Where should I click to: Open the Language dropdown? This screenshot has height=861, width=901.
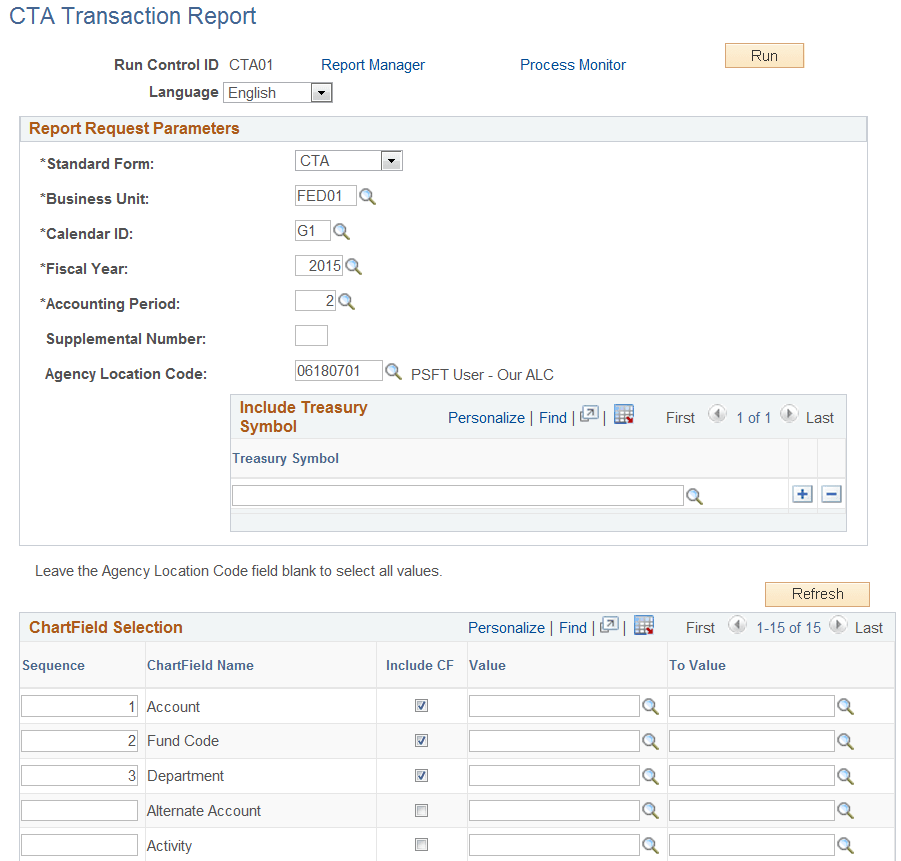click(321, 92)
